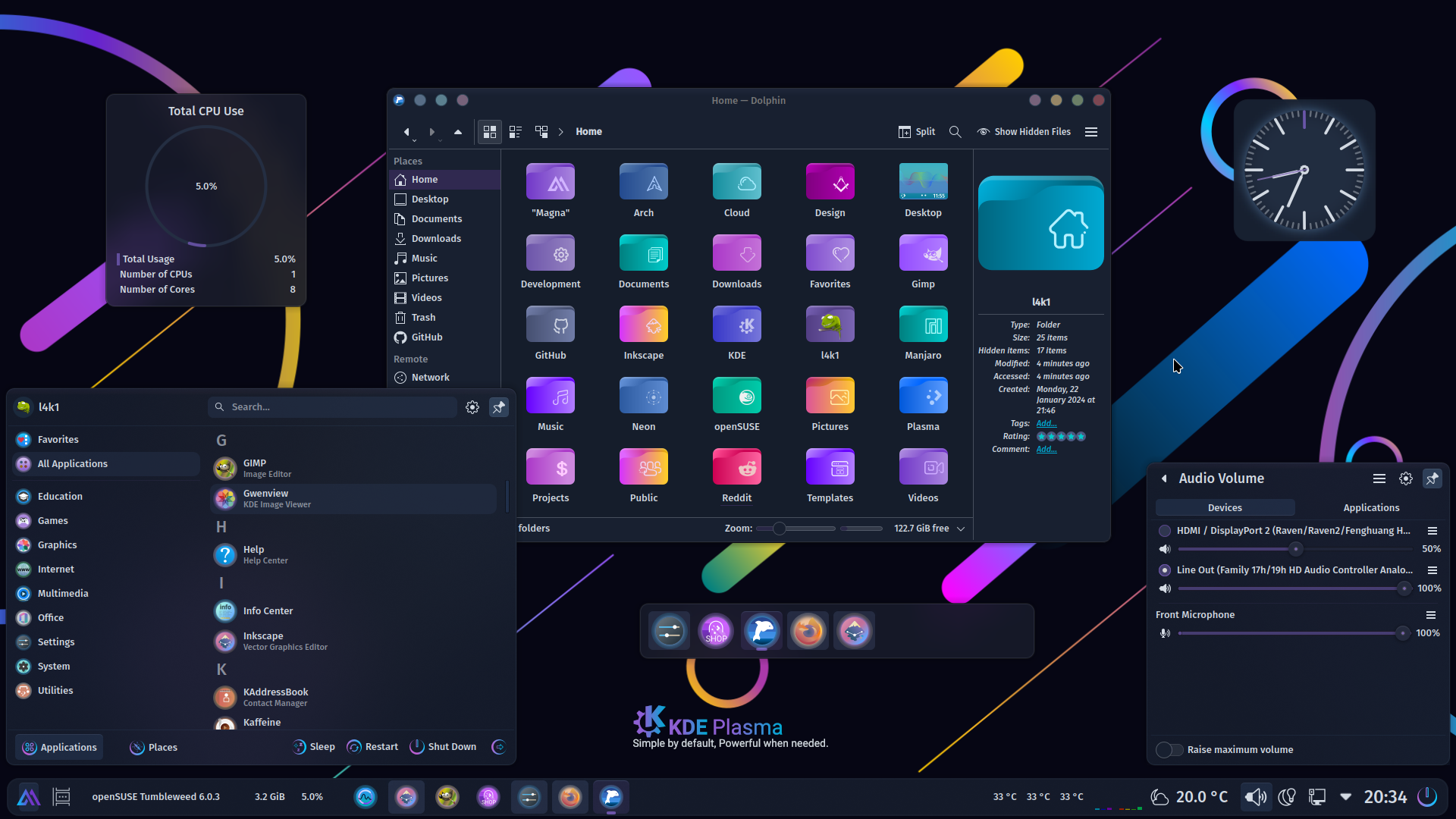Select the Reddit folder

point(736,475)
